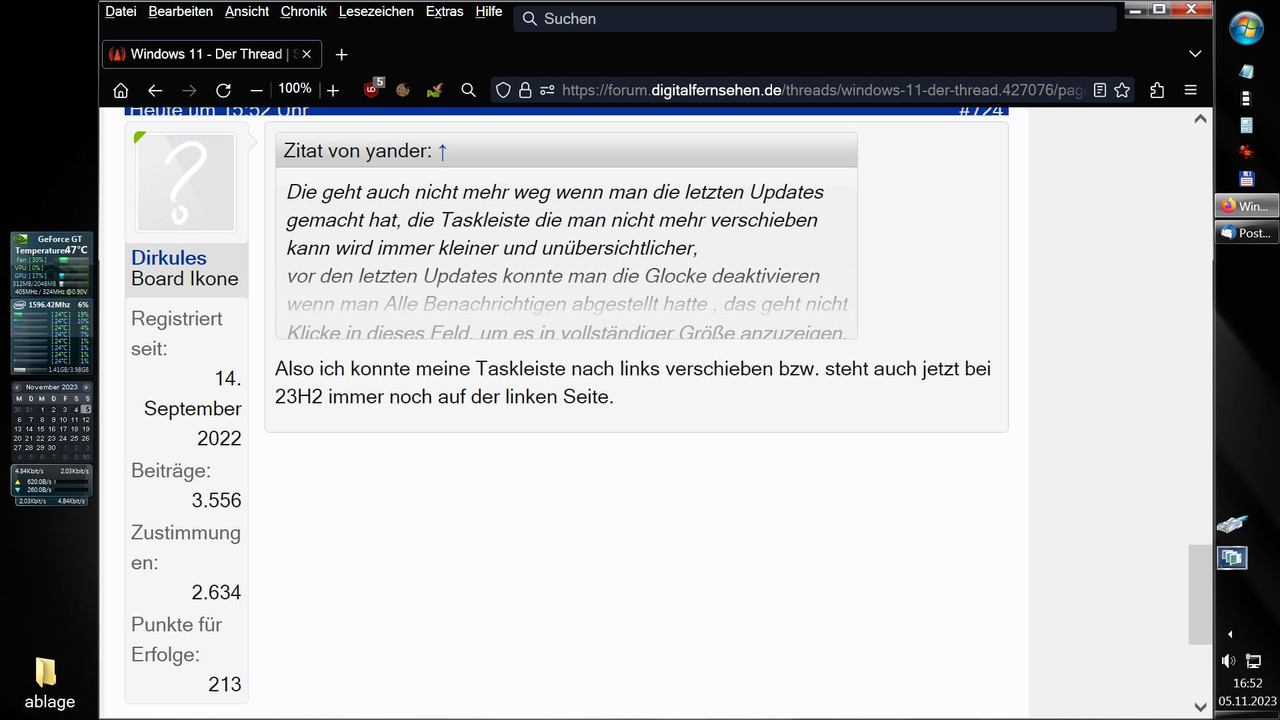Screen dimensions: 1280x720
Task: Click the November 2023 calendar gadget
Action: [x=52, y=420]
